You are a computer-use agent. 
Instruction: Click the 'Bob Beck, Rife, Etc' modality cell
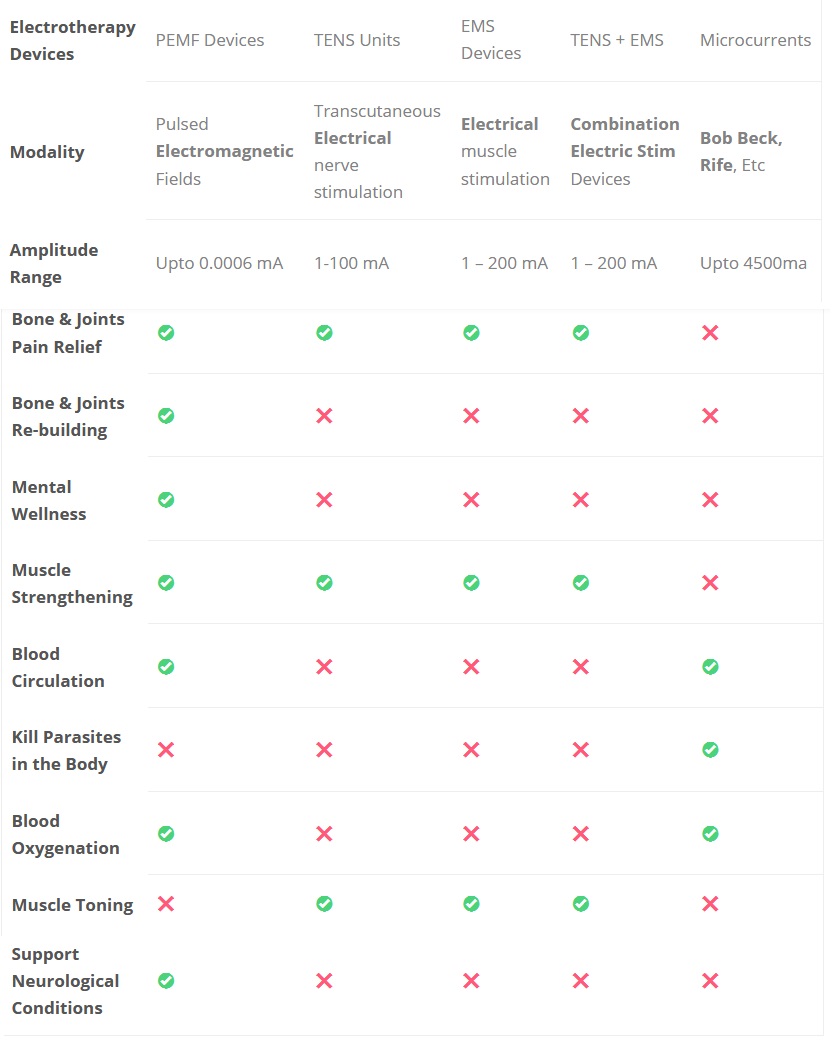click(741, 152)
